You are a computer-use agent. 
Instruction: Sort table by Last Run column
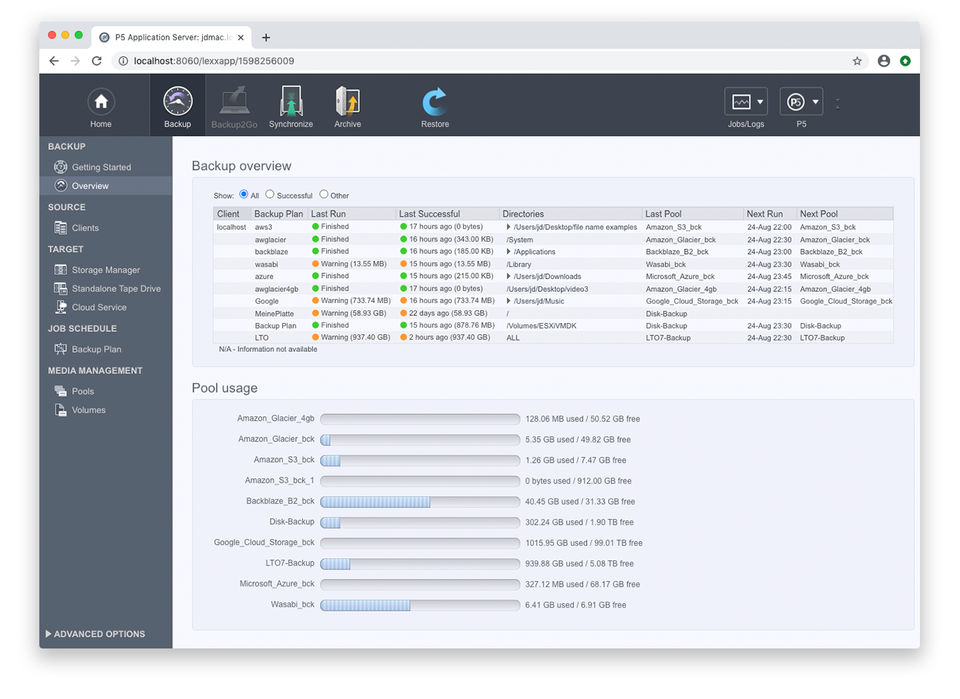[x=328, y=214]
